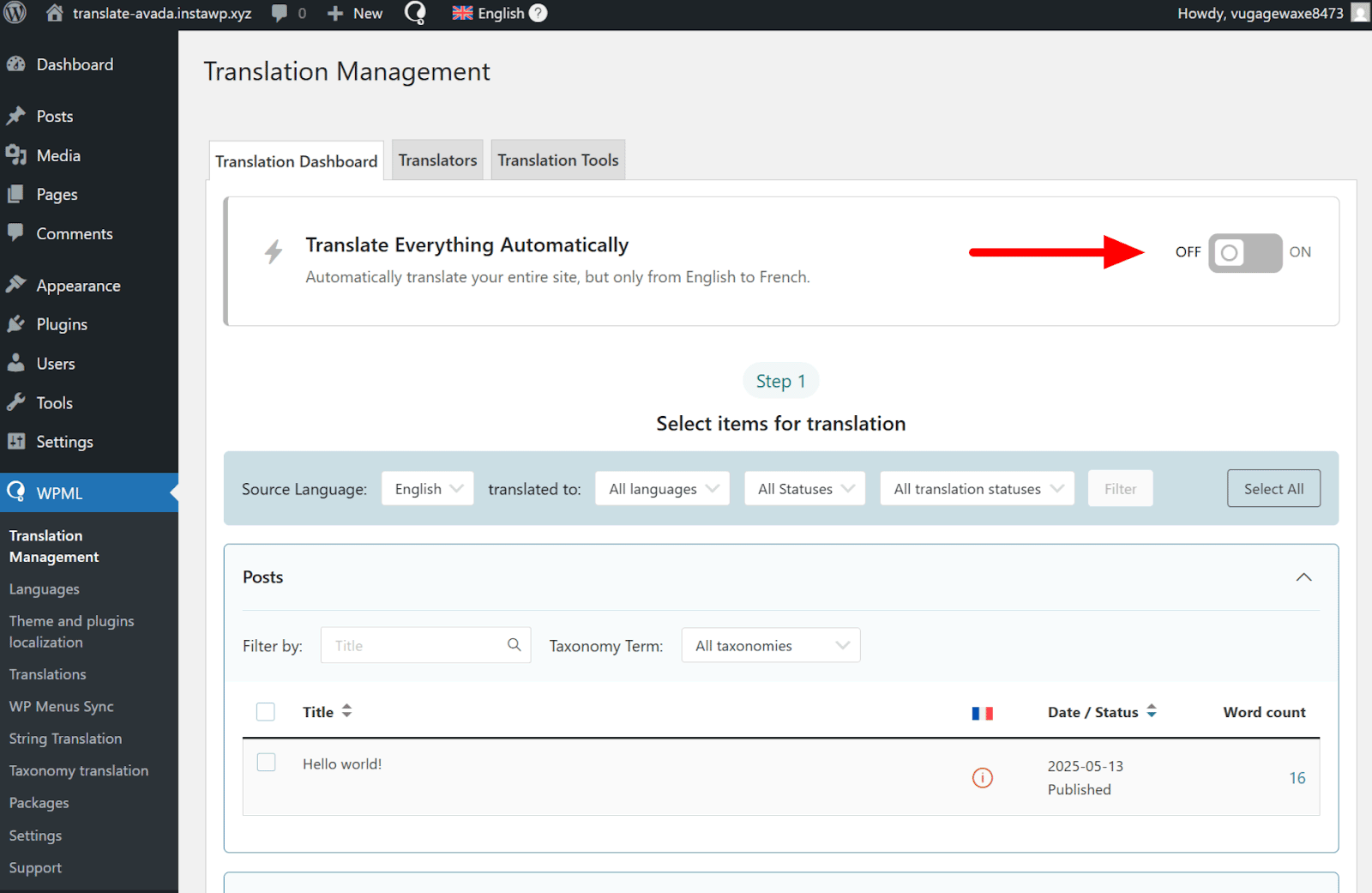This screenshot has width=1372, height=893.
Task: Click the Plugins plug icon in sidebar
Action: (x=15, y=324)
